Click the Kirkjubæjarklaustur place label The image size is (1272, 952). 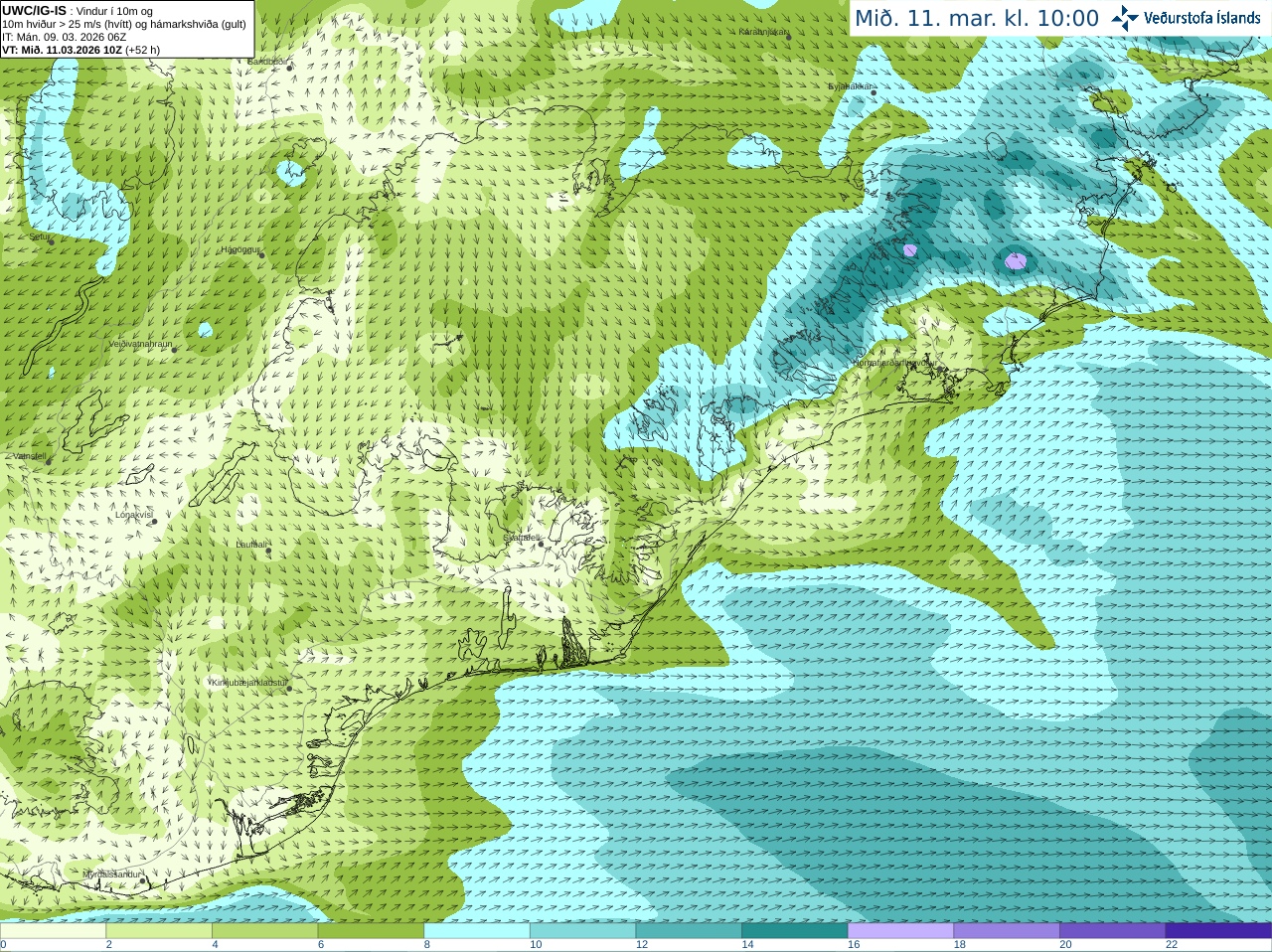click(247, 683)
